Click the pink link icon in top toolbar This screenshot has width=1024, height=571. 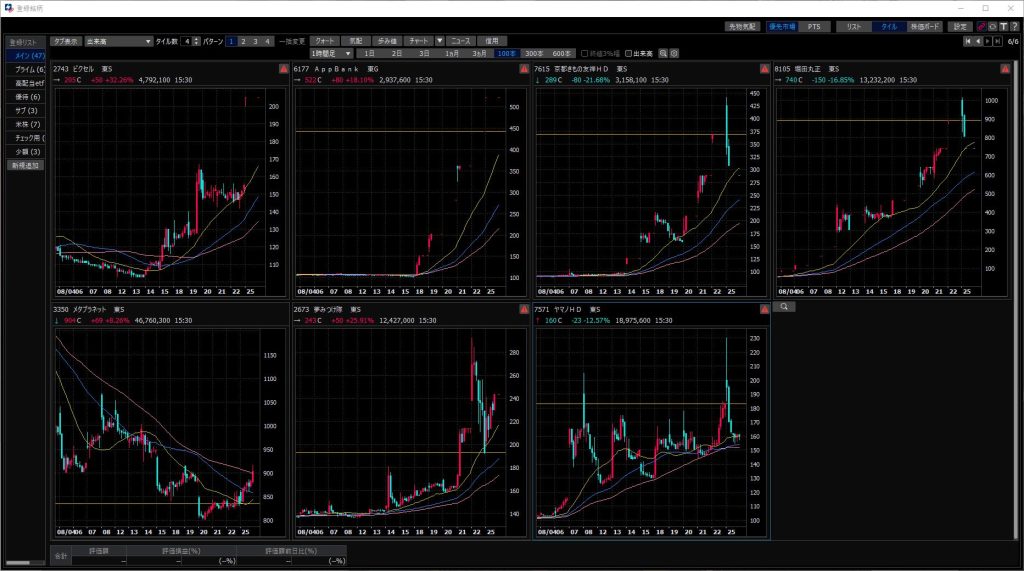point(981,26)
